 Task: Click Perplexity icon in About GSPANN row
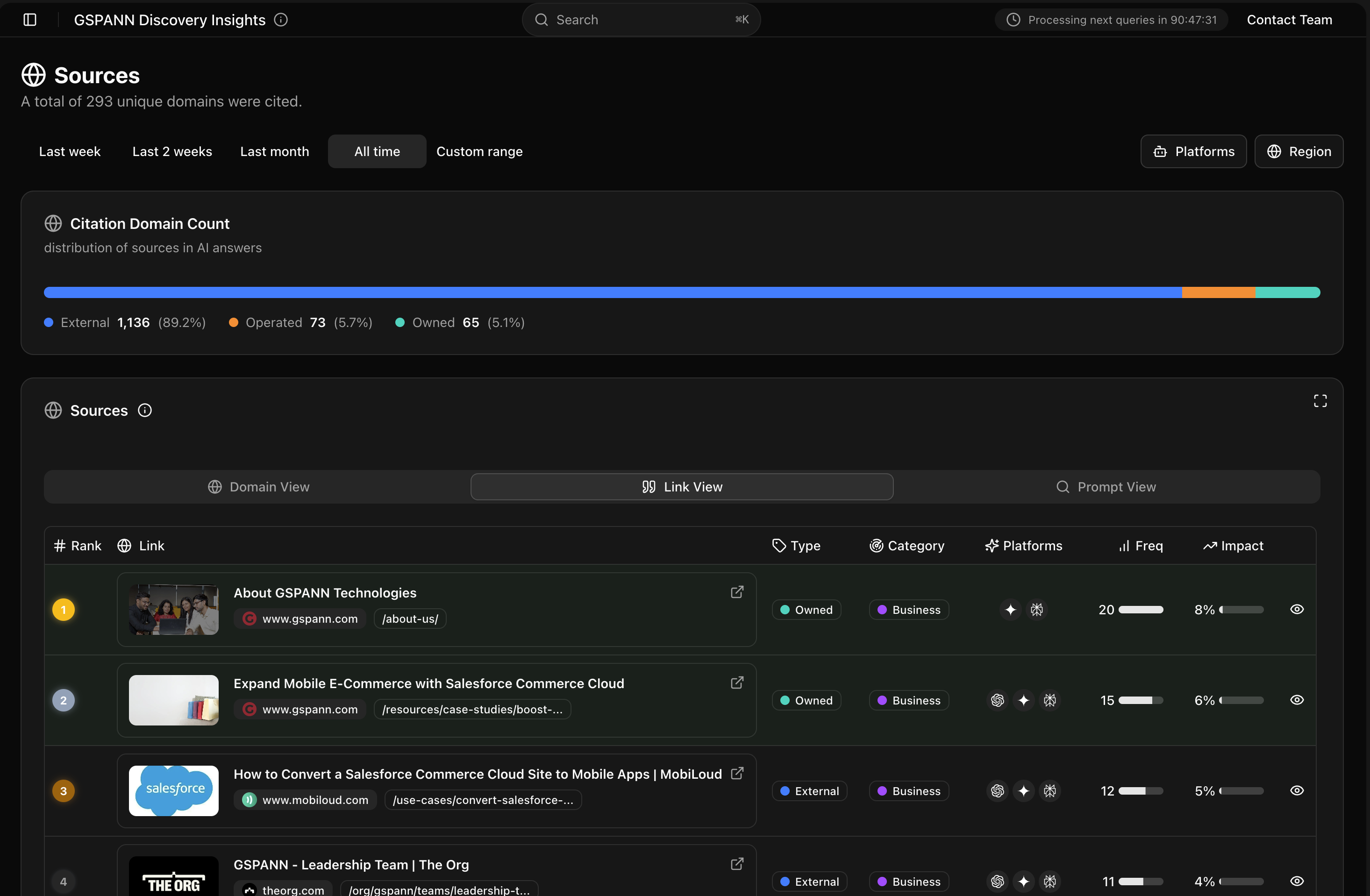[1037, 610]
